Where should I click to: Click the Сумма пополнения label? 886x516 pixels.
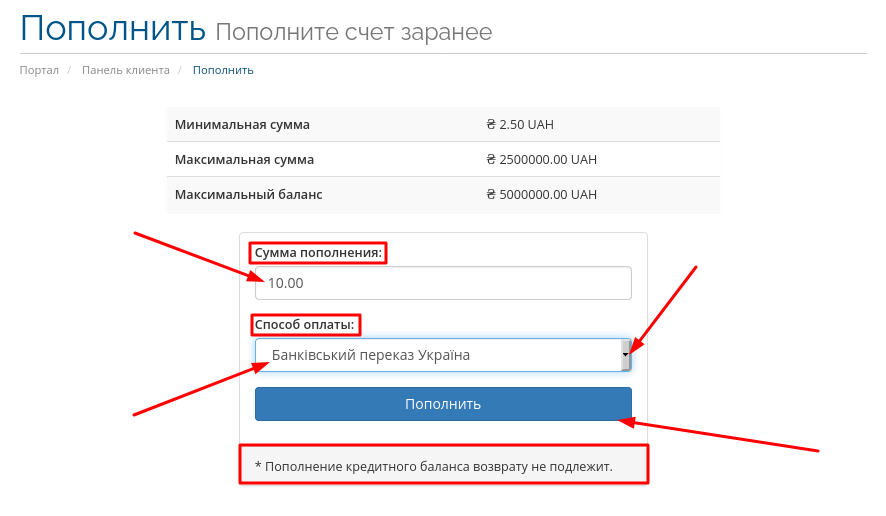click(318, 253)
